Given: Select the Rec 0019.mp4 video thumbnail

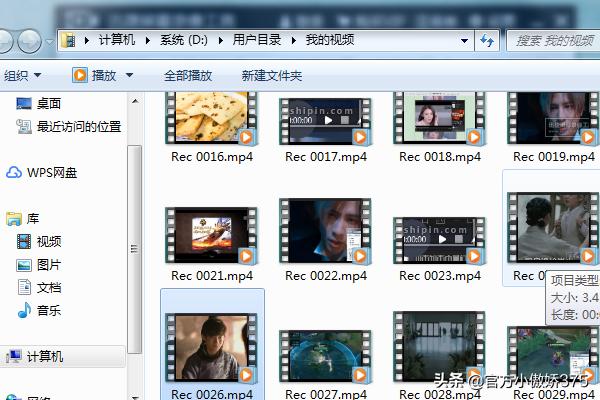Looking at the screenshot, I should [x=553, y=118].
